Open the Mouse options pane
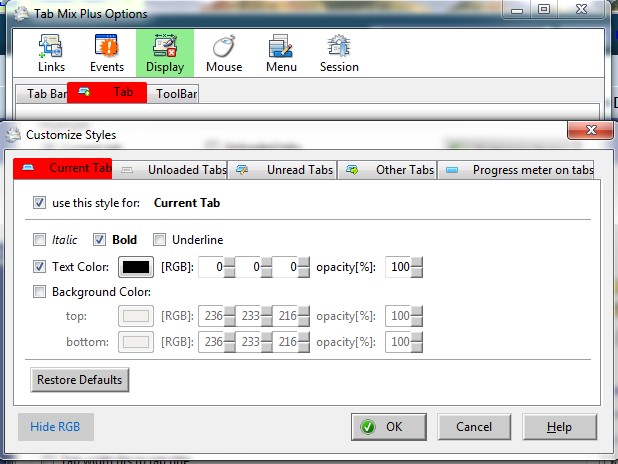The height and width of the screenshot is (464, 618). click(224, 53)
